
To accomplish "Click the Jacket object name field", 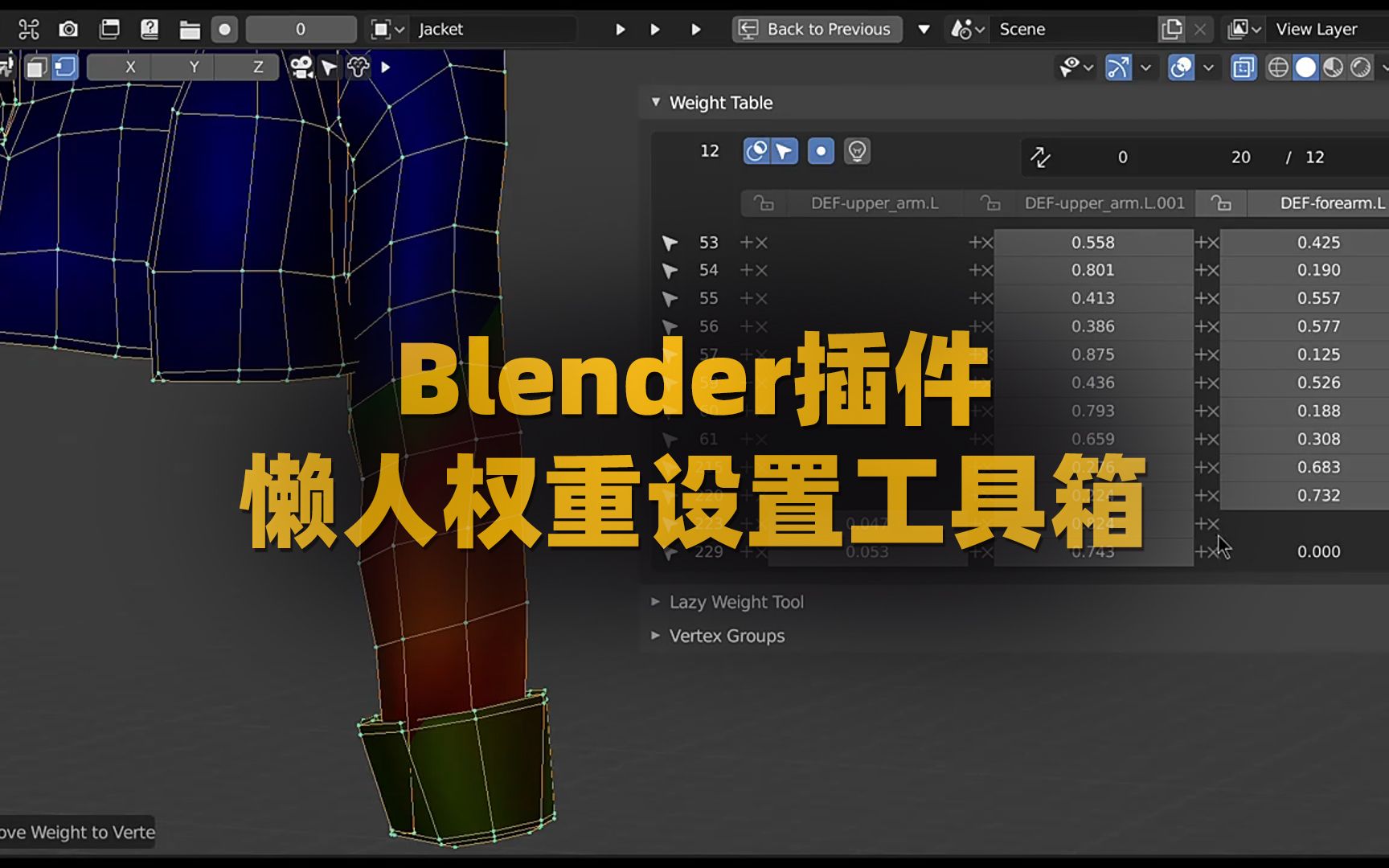I will pyautogui.click(x=494, y=30).
